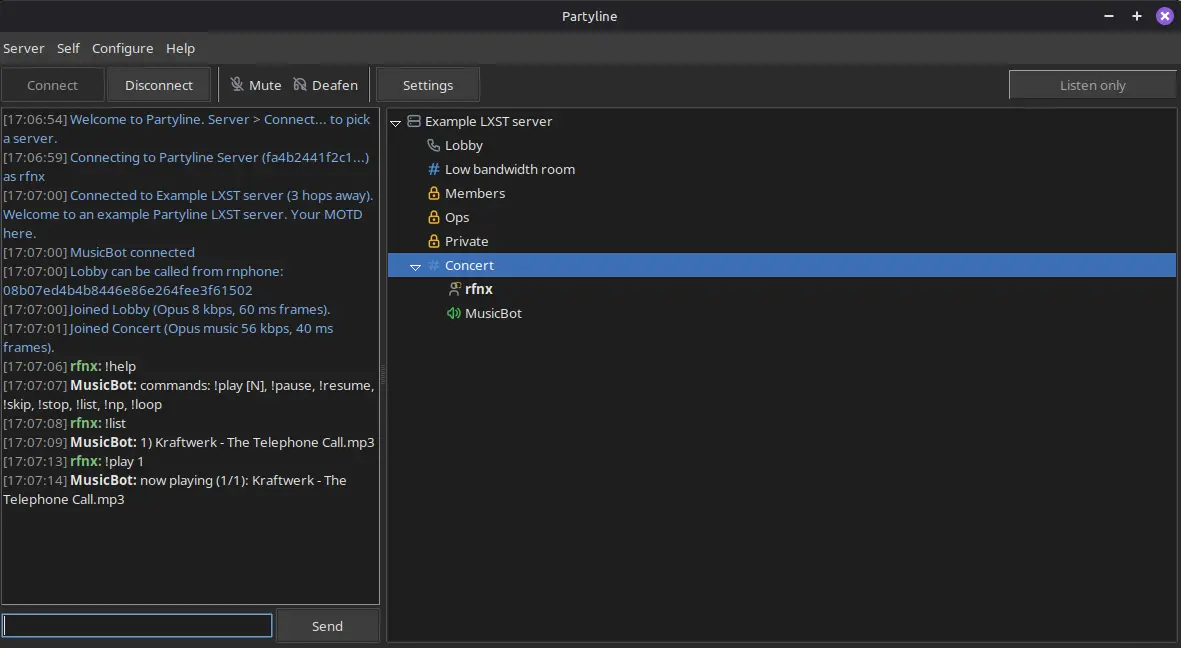1181x648 pixels.
Task: Click the 'now playing (1/1)' MusicBot message
Action: pos(175,490)
